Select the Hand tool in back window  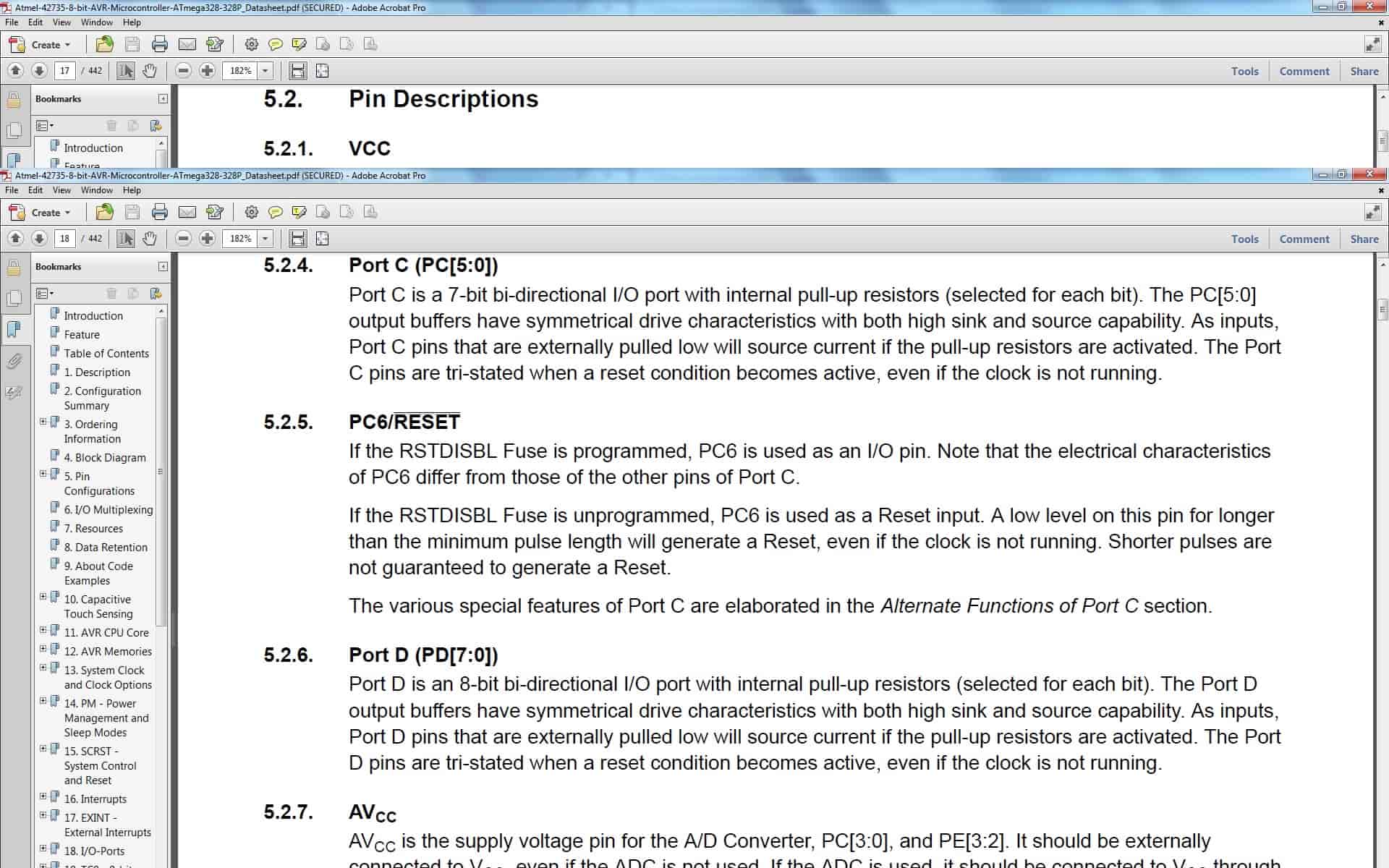click(149, 70)
